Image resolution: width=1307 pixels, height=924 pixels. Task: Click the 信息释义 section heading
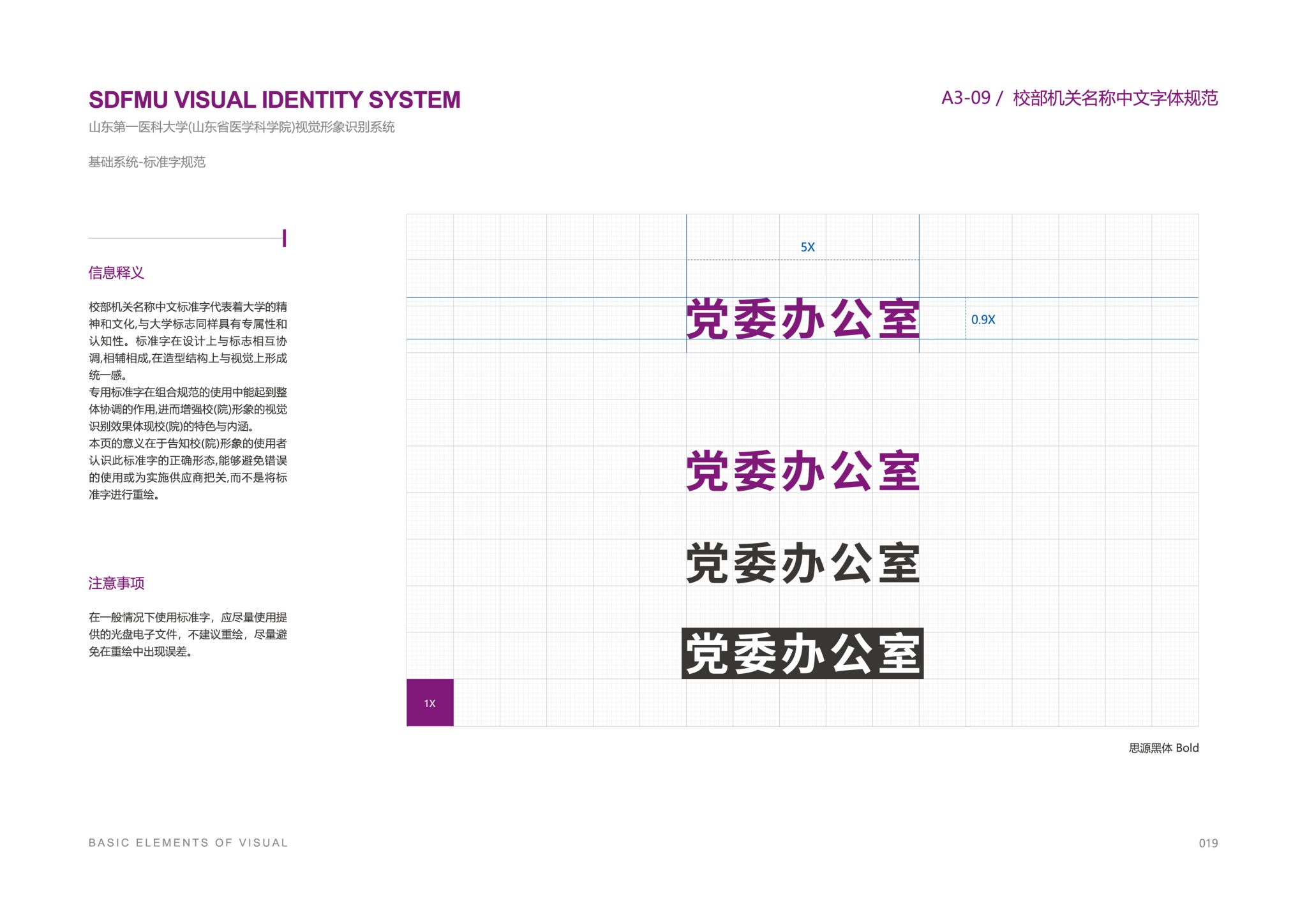tap(116, 273)
